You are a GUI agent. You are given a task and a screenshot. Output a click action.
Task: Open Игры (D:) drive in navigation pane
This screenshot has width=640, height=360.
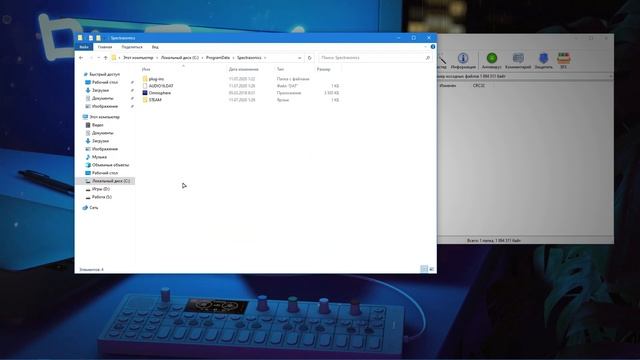coord(100,189)
